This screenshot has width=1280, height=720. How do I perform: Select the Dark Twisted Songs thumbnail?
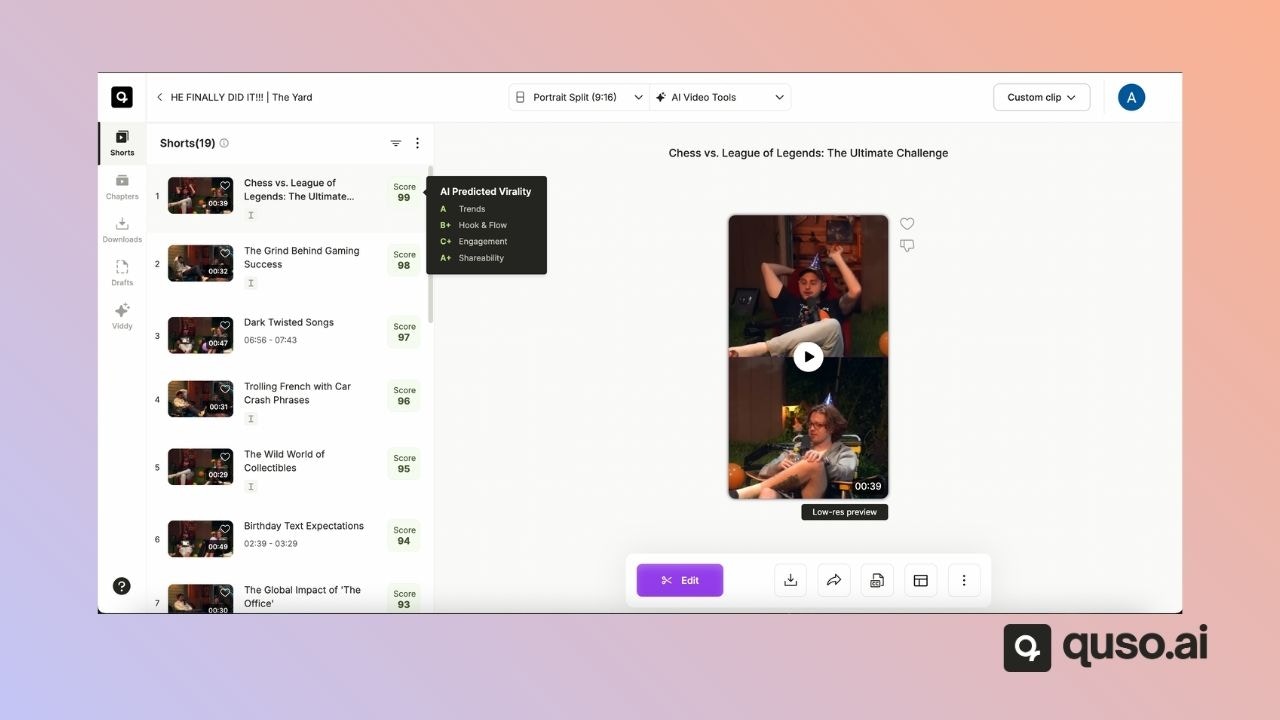point(200,335)
